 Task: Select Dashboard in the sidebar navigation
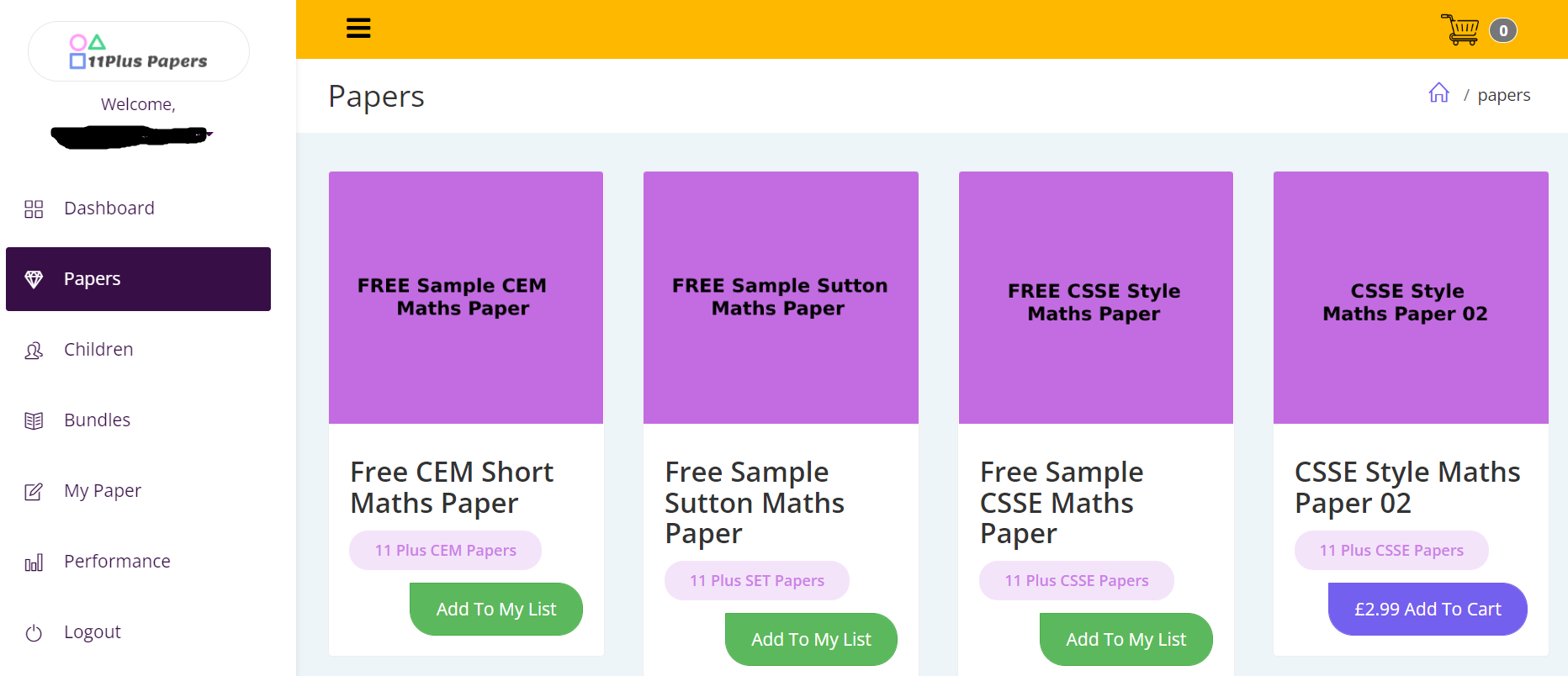[x=109, y=208]
